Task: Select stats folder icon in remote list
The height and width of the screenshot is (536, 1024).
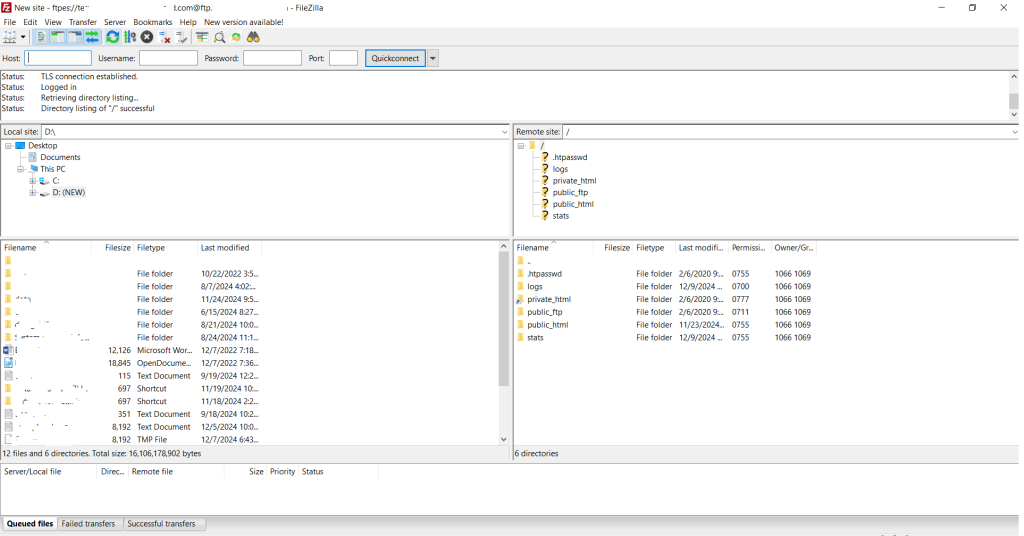Action: (520, 338)
